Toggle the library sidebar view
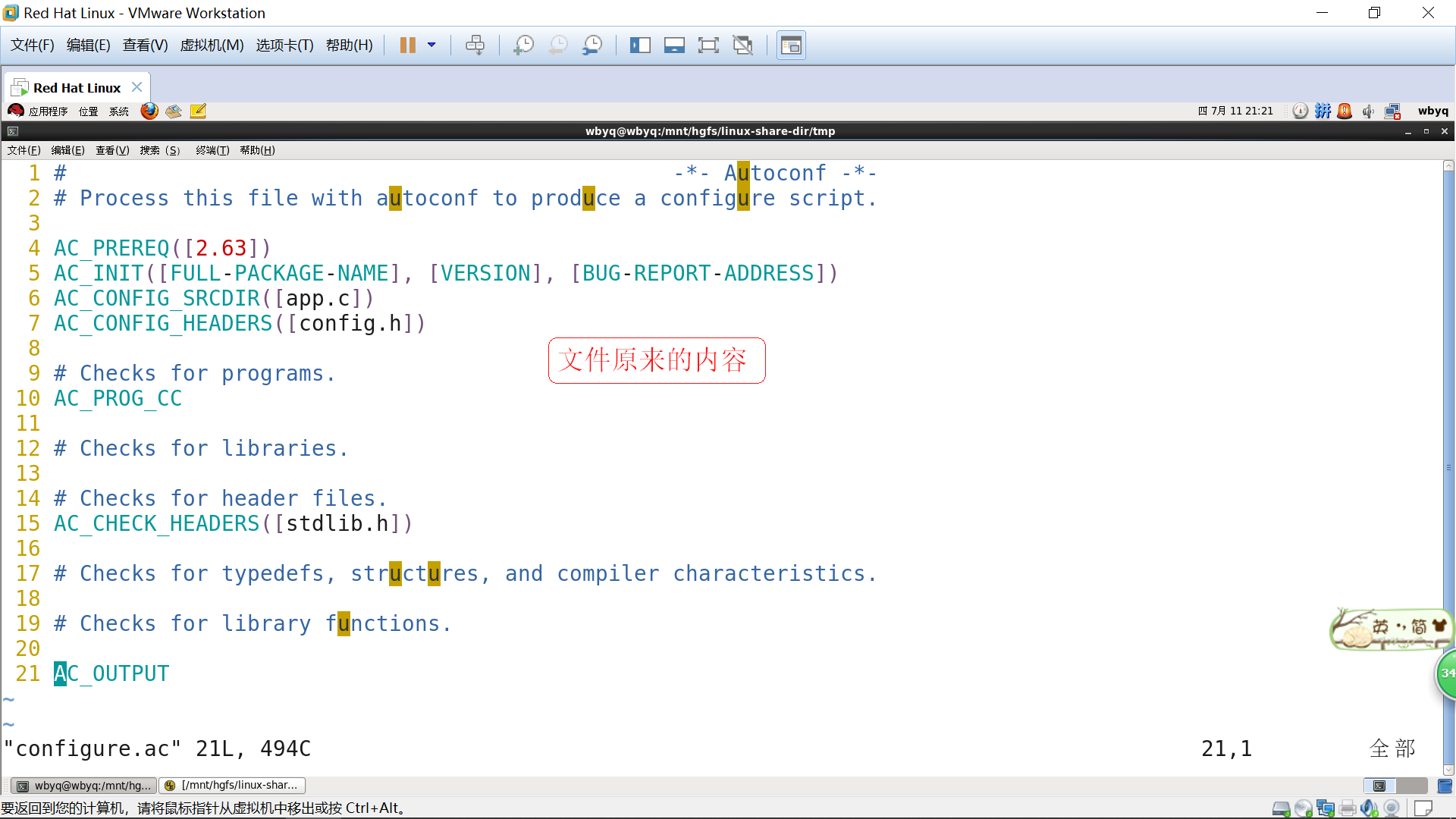The width and height of the screenshot is (1456, 819). [x=640, y=45]
